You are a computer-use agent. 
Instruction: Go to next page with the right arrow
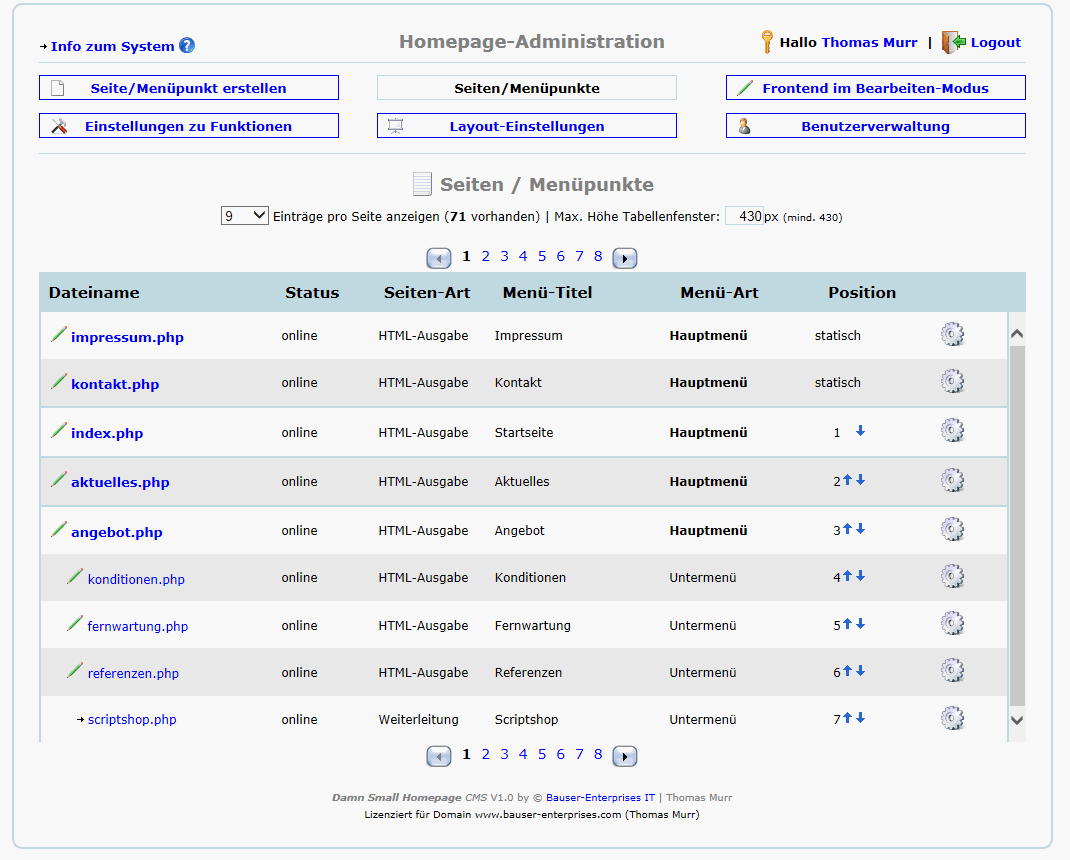624,257
